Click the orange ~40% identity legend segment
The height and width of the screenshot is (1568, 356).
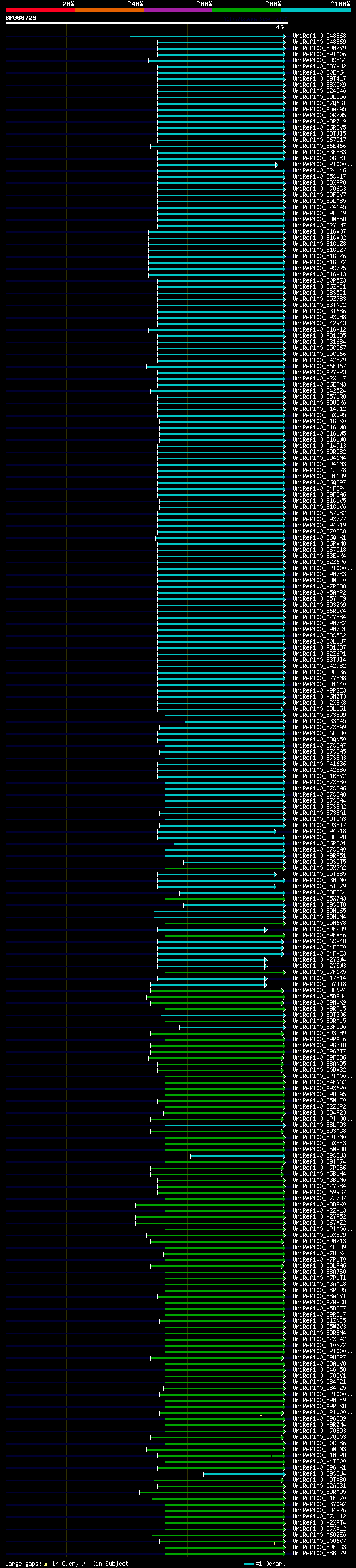(109, 10)
